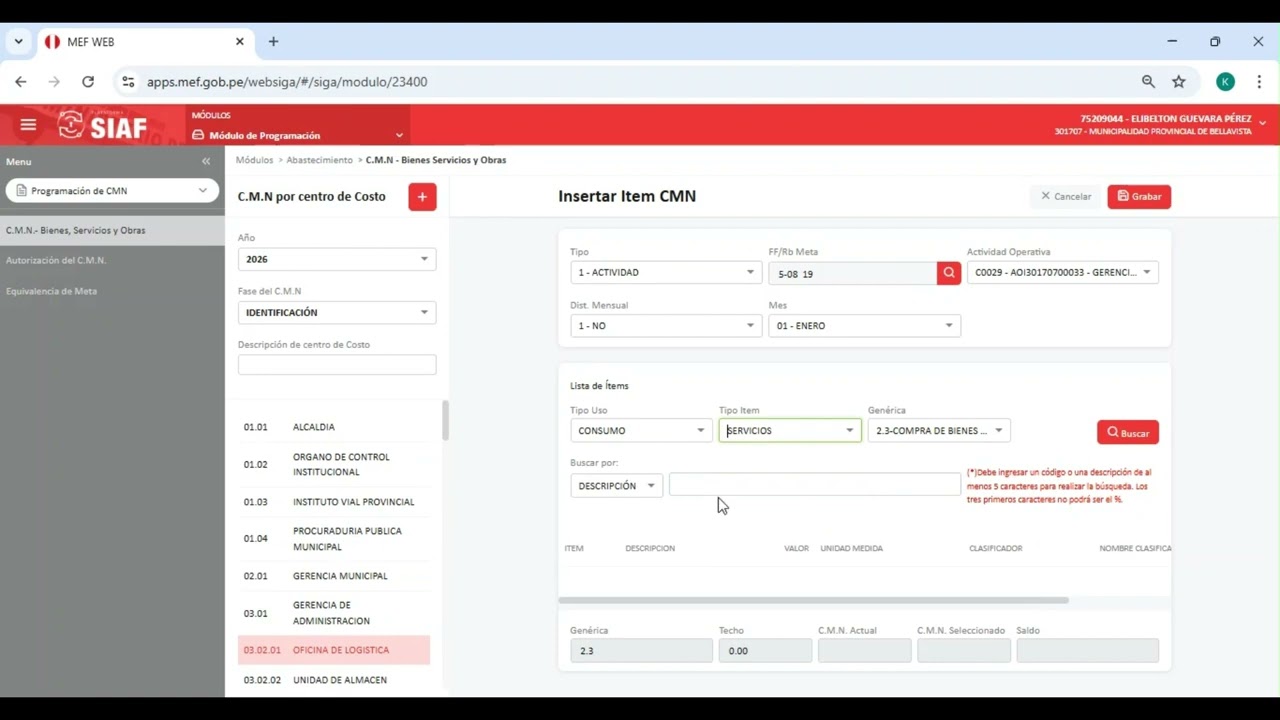The image size is (1280, 720).
Task: Click Abastecimiento breadcrumb
Action: click(320, 160)
